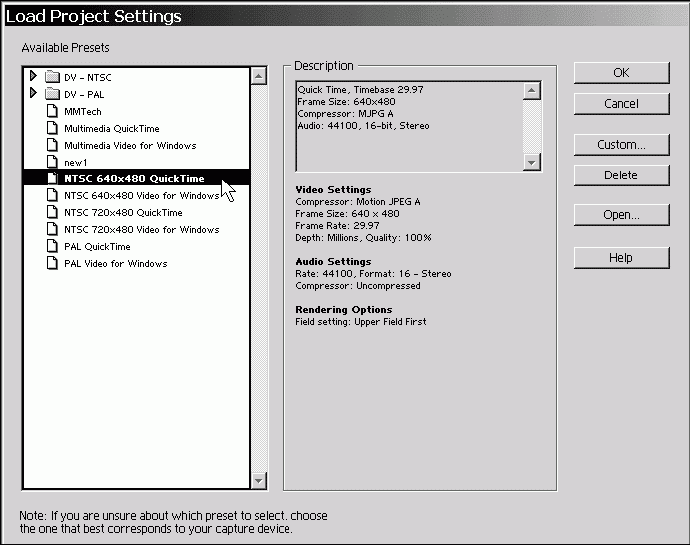
Task: Click the Open... button
Action: 621,215
